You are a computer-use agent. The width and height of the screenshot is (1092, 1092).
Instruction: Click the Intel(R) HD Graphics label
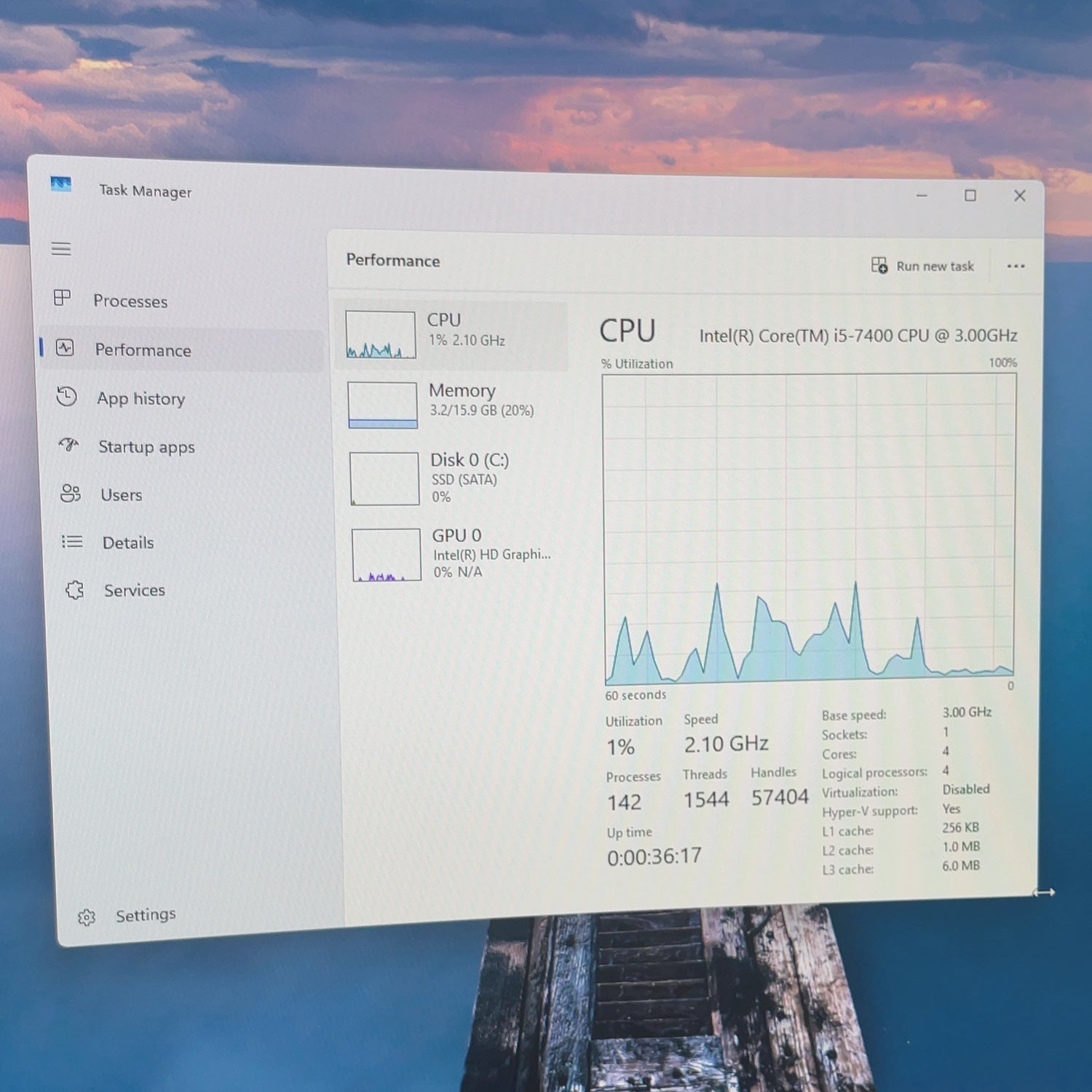click(492, 555)
